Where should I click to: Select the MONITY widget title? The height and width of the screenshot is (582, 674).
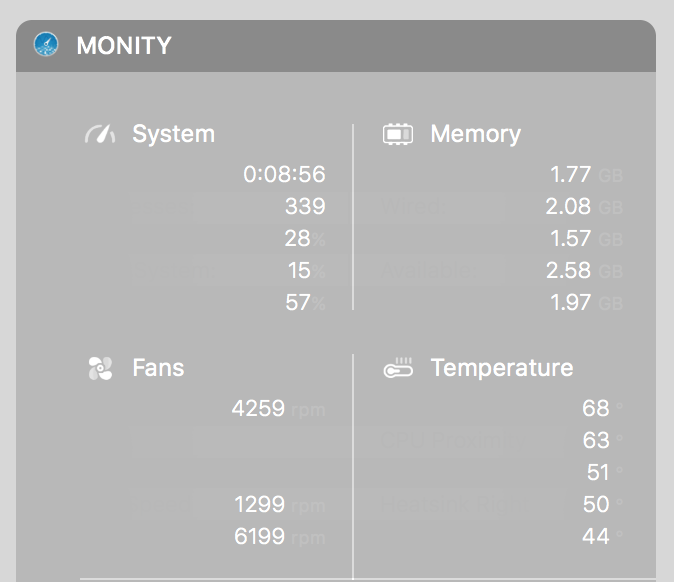tap(124, 45)
